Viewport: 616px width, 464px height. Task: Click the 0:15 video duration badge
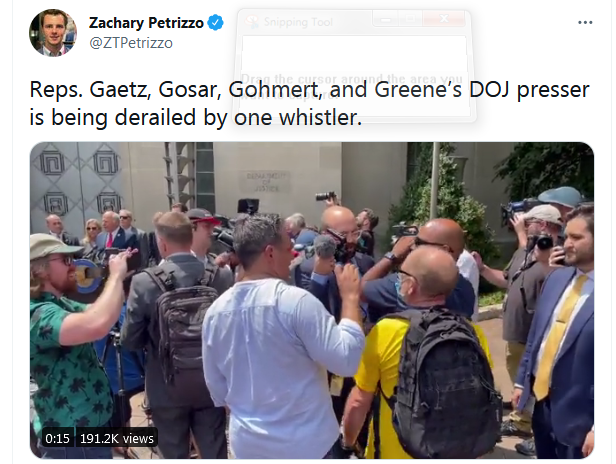point(57,438)
